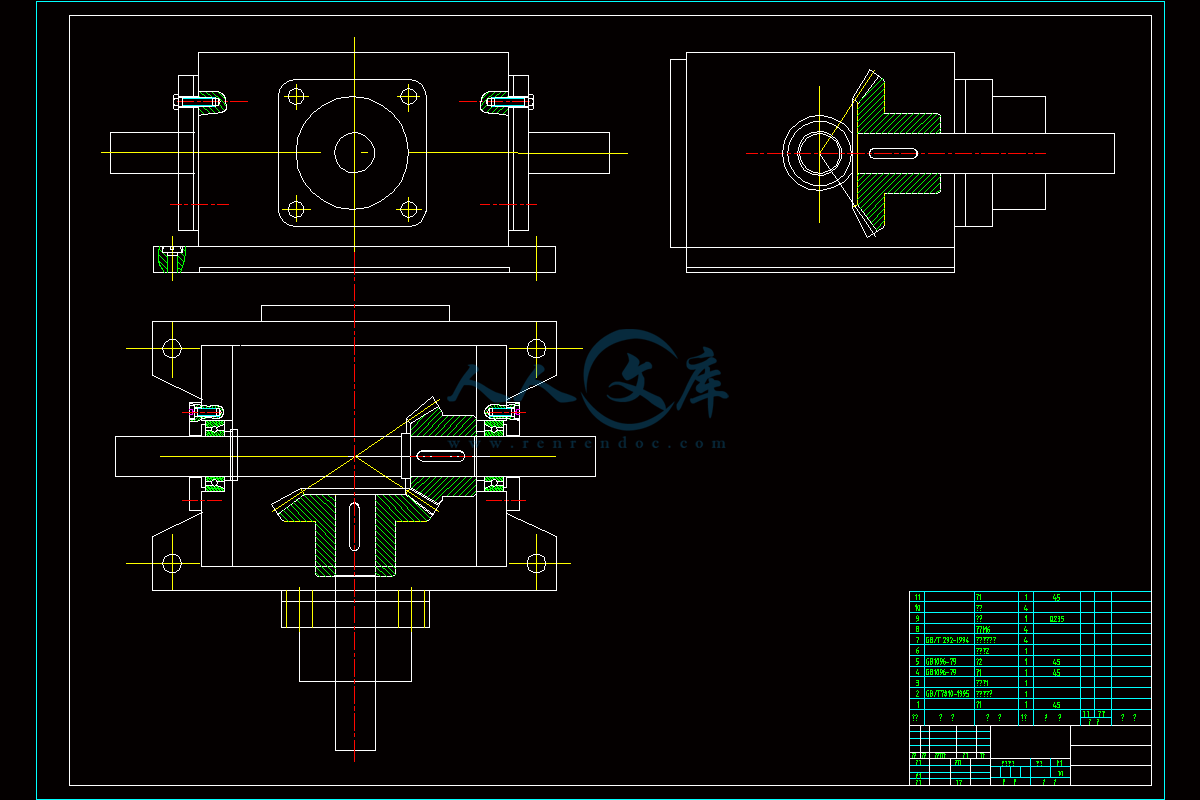Select the bottom-right bolt hole on the square flange
The width and height of the screenshot is (1200, 800).
tap(408, 209)
